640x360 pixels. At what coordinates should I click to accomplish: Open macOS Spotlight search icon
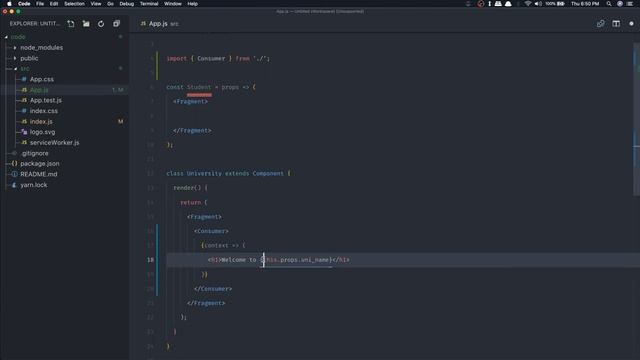(x=609, y=4)
